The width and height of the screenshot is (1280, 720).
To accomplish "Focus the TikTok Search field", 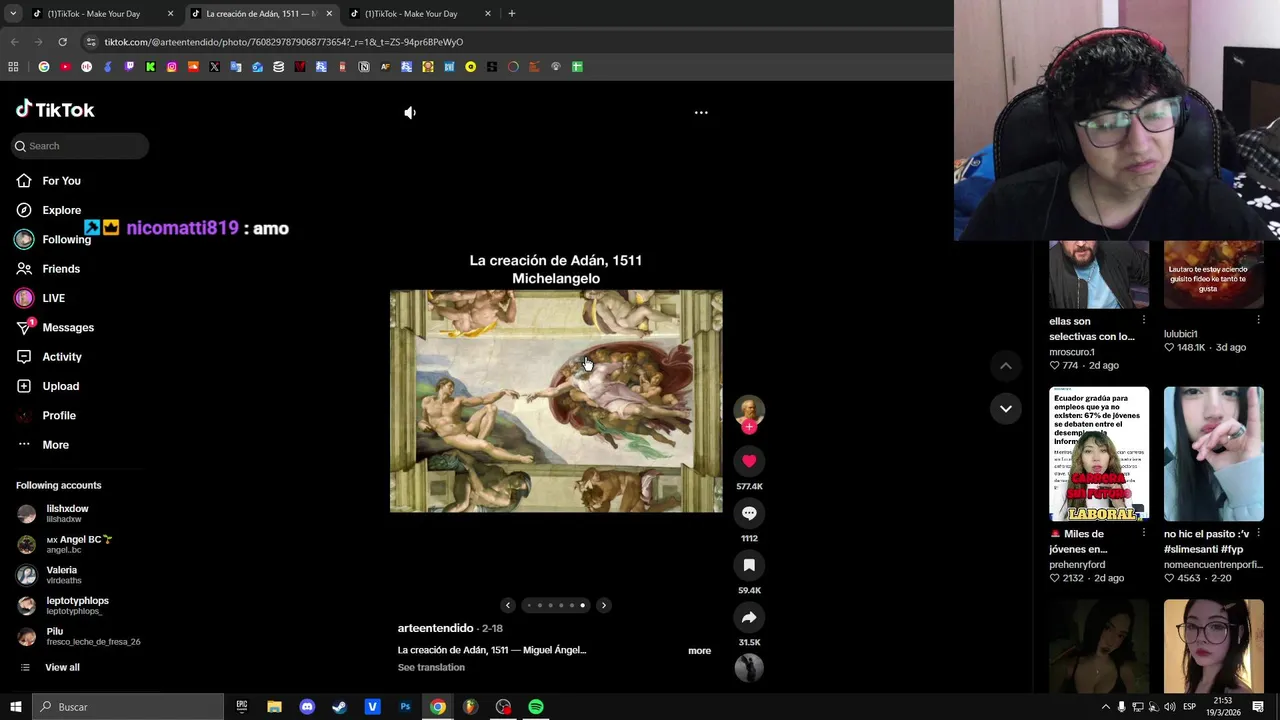I will (x=81, y=146).
